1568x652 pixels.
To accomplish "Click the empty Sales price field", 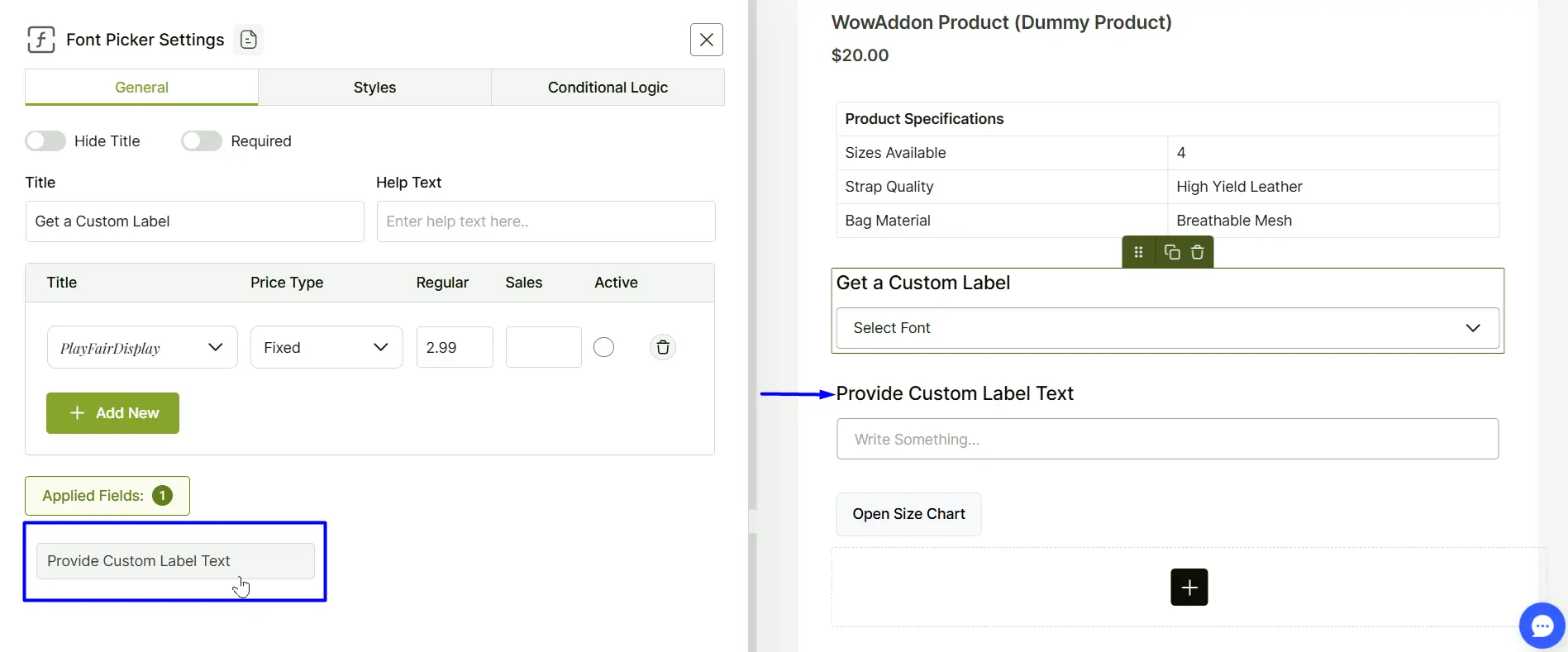I will point(543,347).
